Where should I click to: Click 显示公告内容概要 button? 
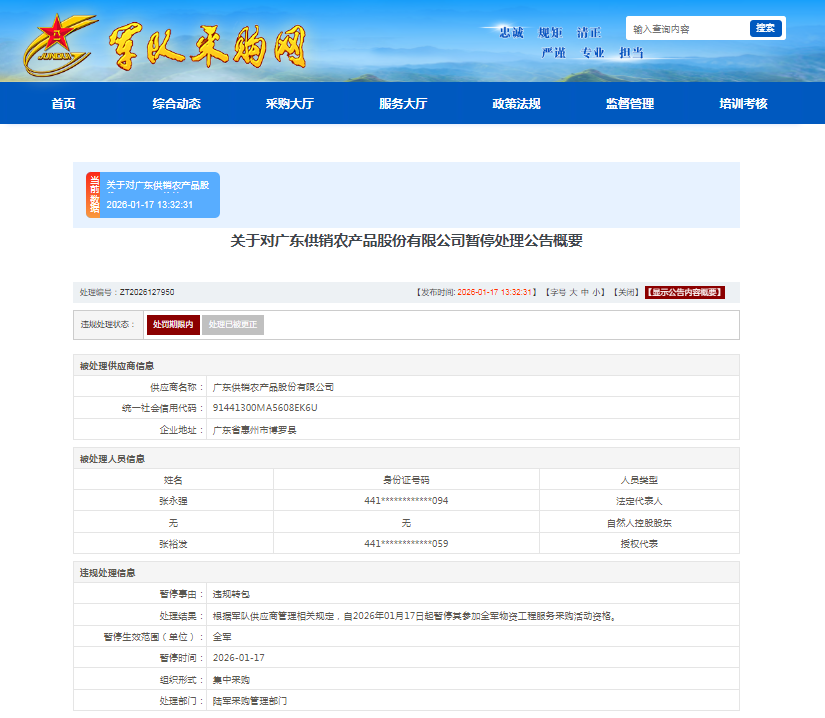[x=685, y=293]
